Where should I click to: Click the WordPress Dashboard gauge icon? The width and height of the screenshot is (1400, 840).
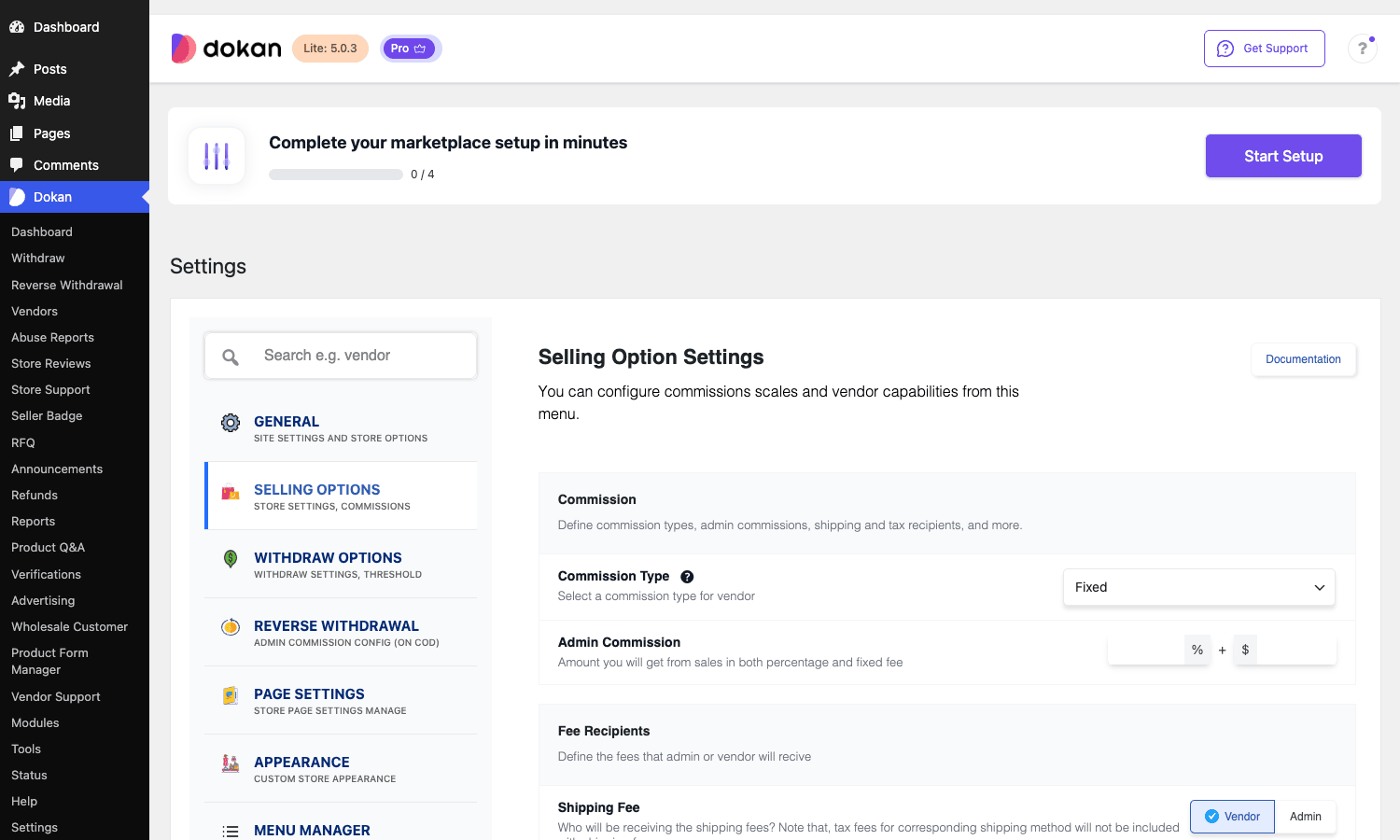[17, 27]
